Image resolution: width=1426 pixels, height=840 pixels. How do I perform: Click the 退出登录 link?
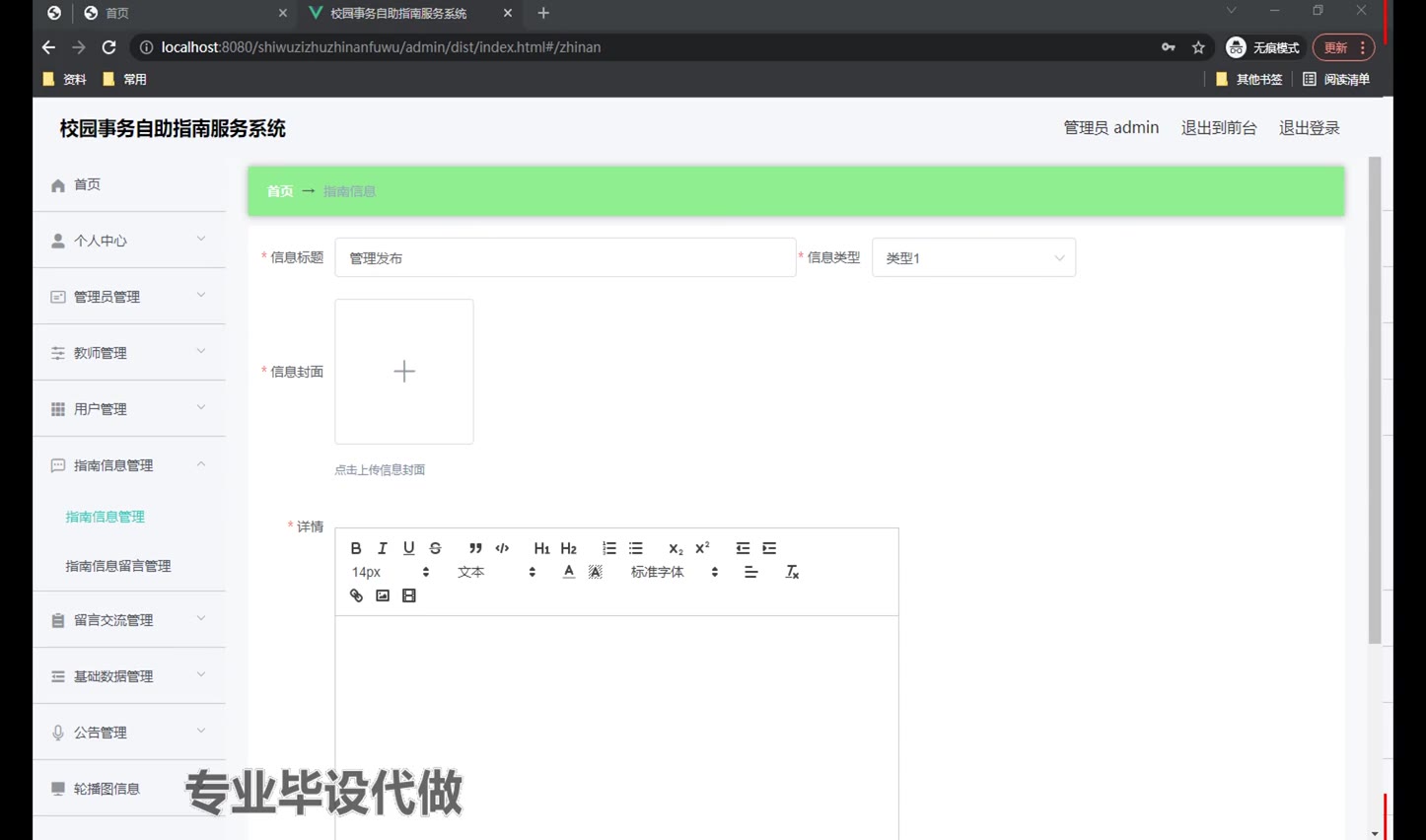click(x=1309, y=128)
